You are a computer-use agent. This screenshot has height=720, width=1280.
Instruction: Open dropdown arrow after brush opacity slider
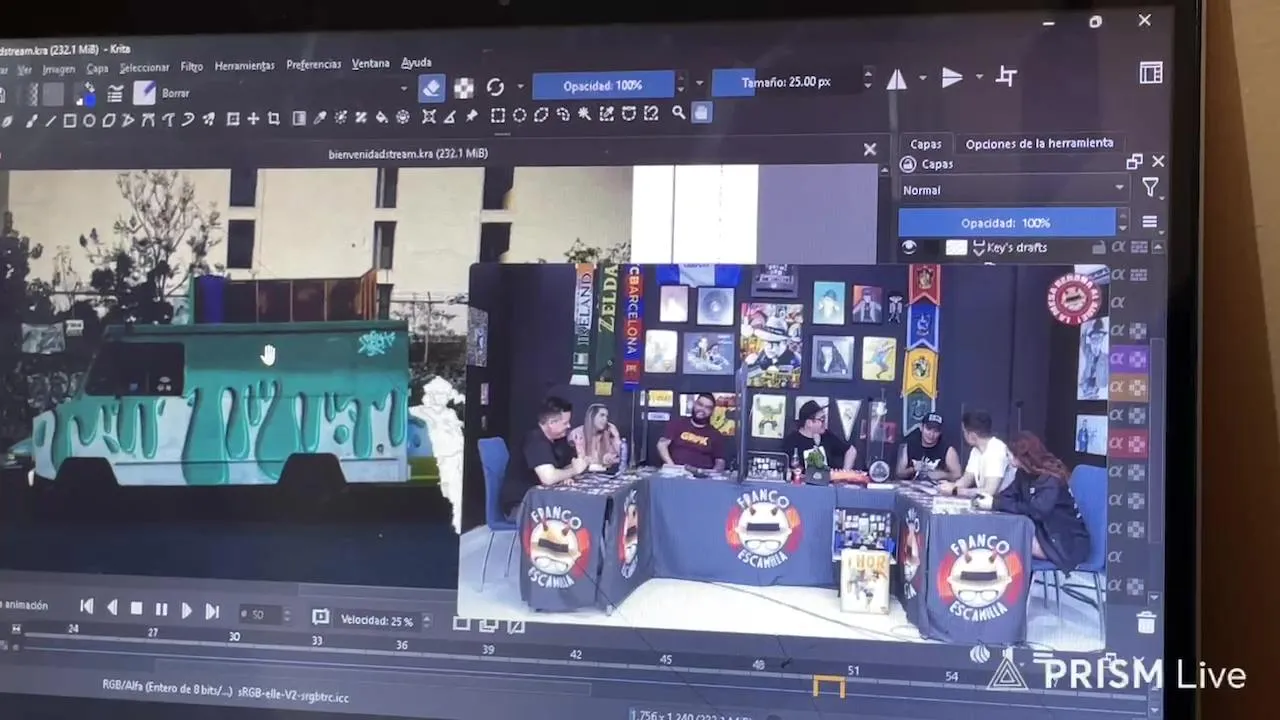(699, 83)
